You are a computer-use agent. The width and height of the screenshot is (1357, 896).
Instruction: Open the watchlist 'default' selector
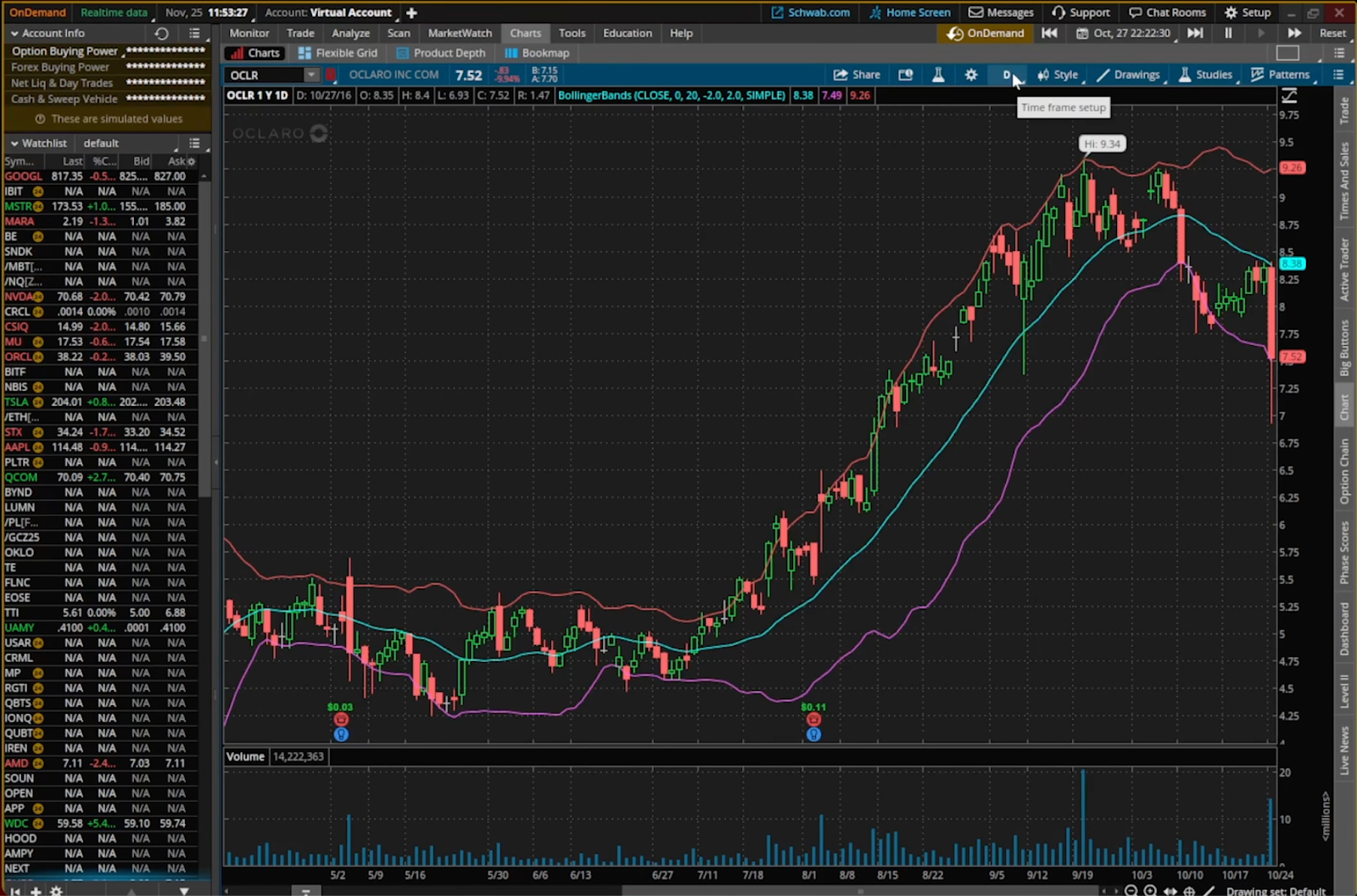pyautogui.click(x=127, y=143)
